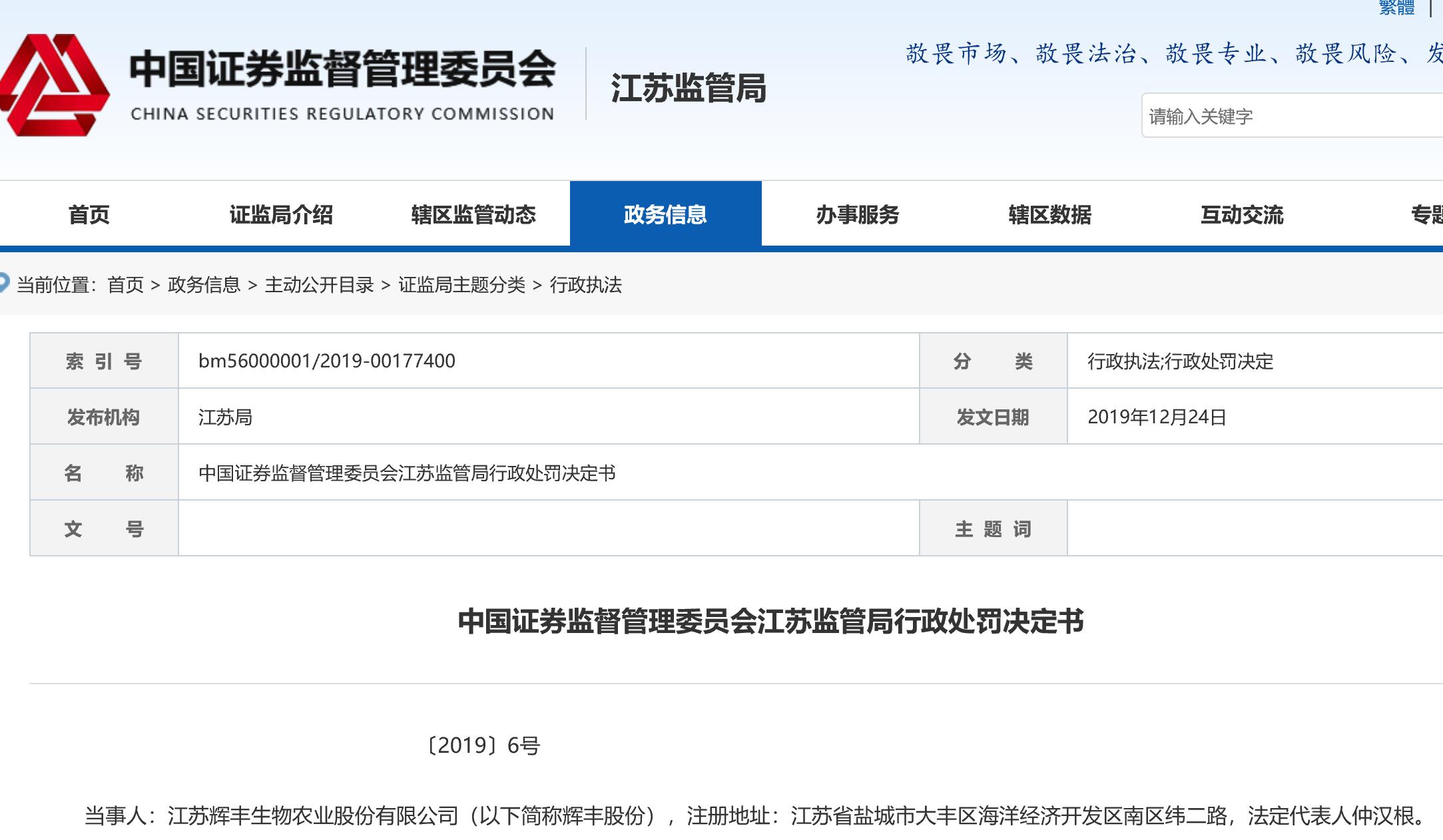This screenshot has width=1443, height=840.
Task: Click 政务信息 in the breadcrumb trail
Action: coord(204,286)
